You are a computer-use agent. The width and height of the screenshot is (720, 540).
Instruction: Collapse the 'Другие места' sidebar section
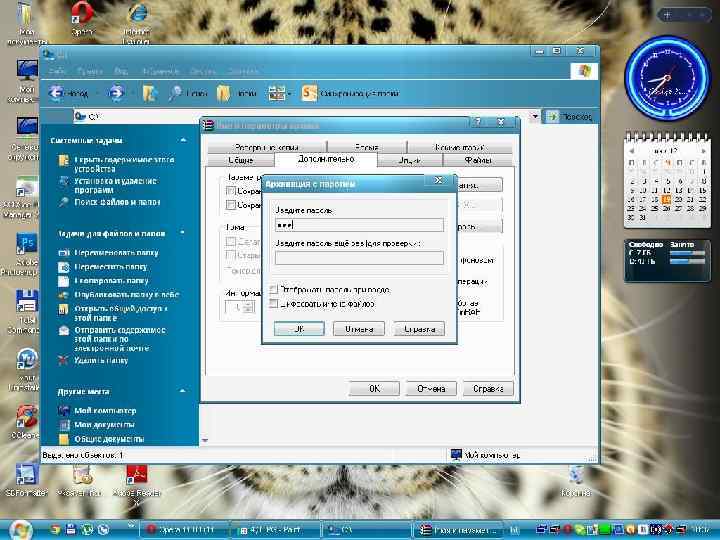point(183,391)
